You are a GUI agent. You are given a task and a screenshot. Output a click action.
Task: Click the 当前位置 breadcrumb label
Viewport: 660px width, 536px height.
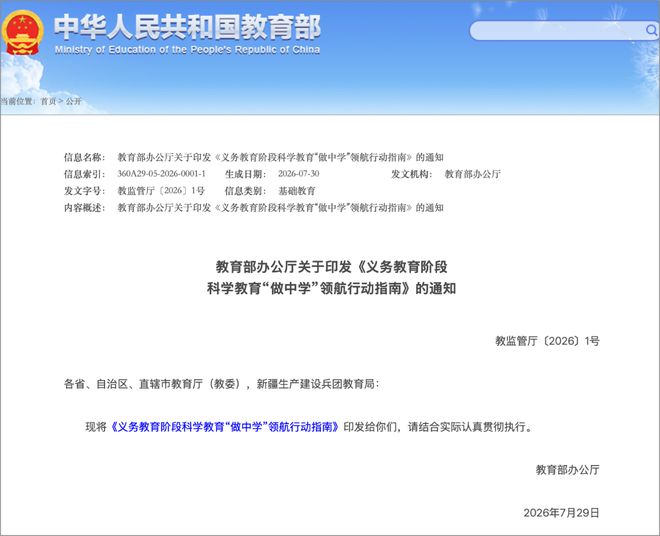pyautogui.click(x=18, y=101)
